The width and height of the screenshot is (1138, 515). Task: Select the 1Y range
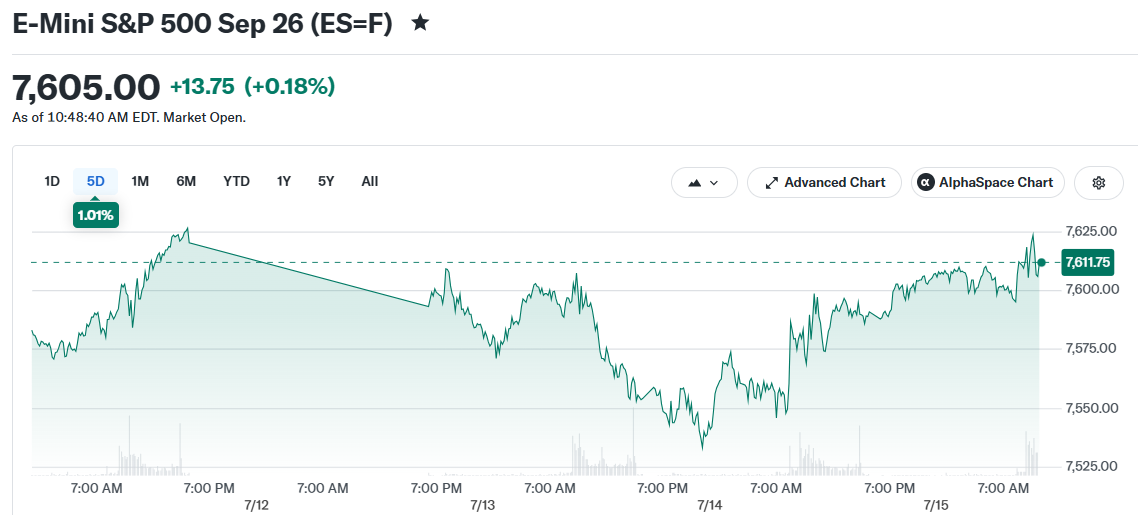pyautogui.click(x=284, y=181)
